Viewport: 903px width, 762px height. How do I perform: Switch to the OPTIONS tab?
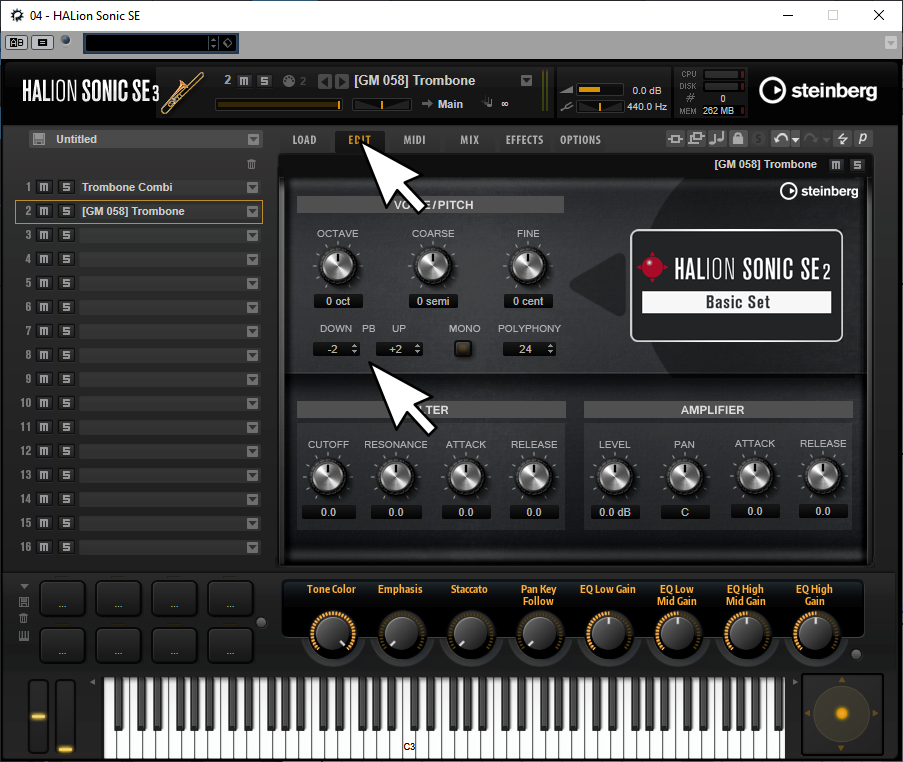point(580,140)
